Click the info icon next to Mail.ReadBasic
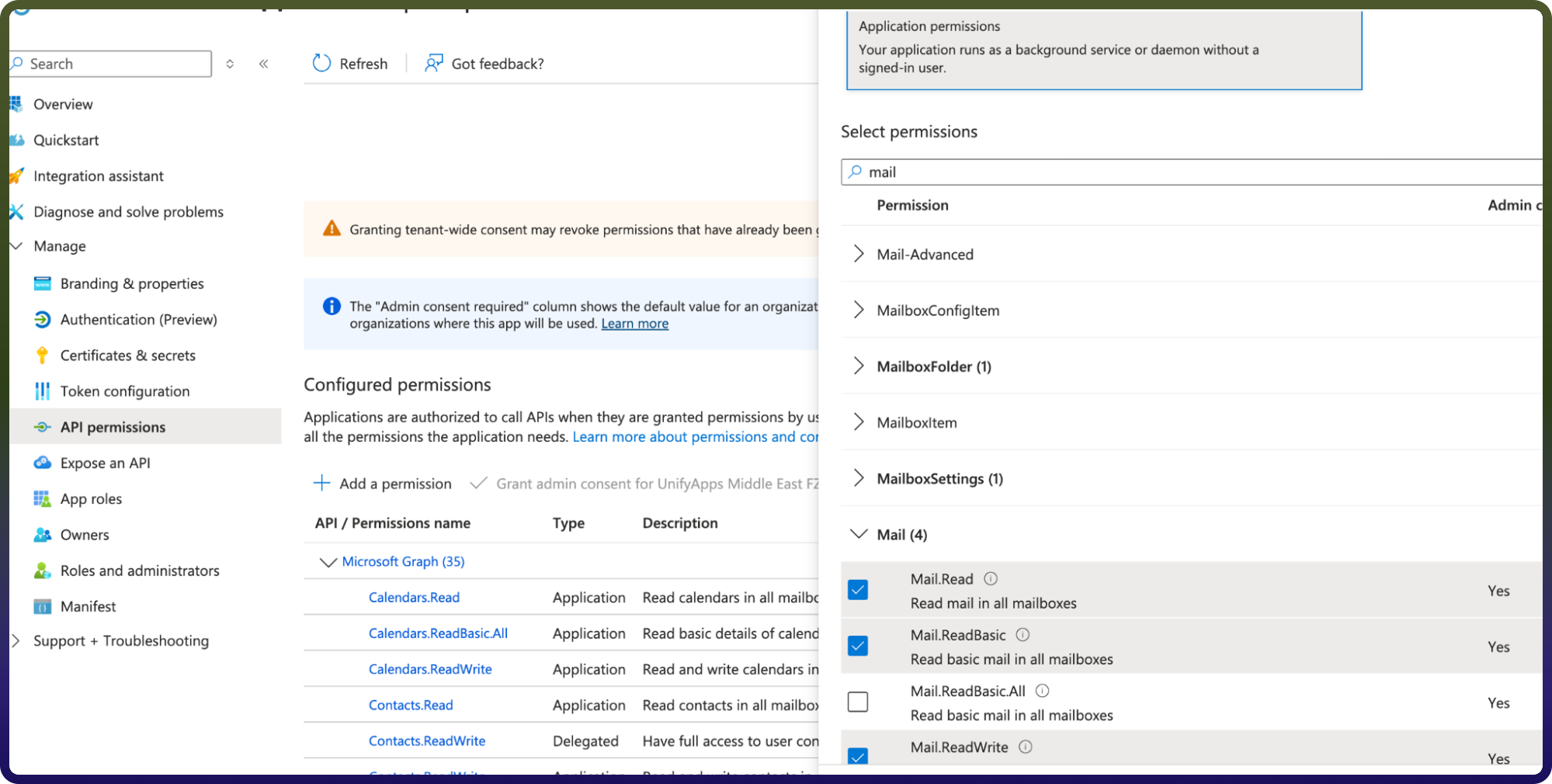The height and width of the screenshot is (784, 1552). (x=1023, y=634)
